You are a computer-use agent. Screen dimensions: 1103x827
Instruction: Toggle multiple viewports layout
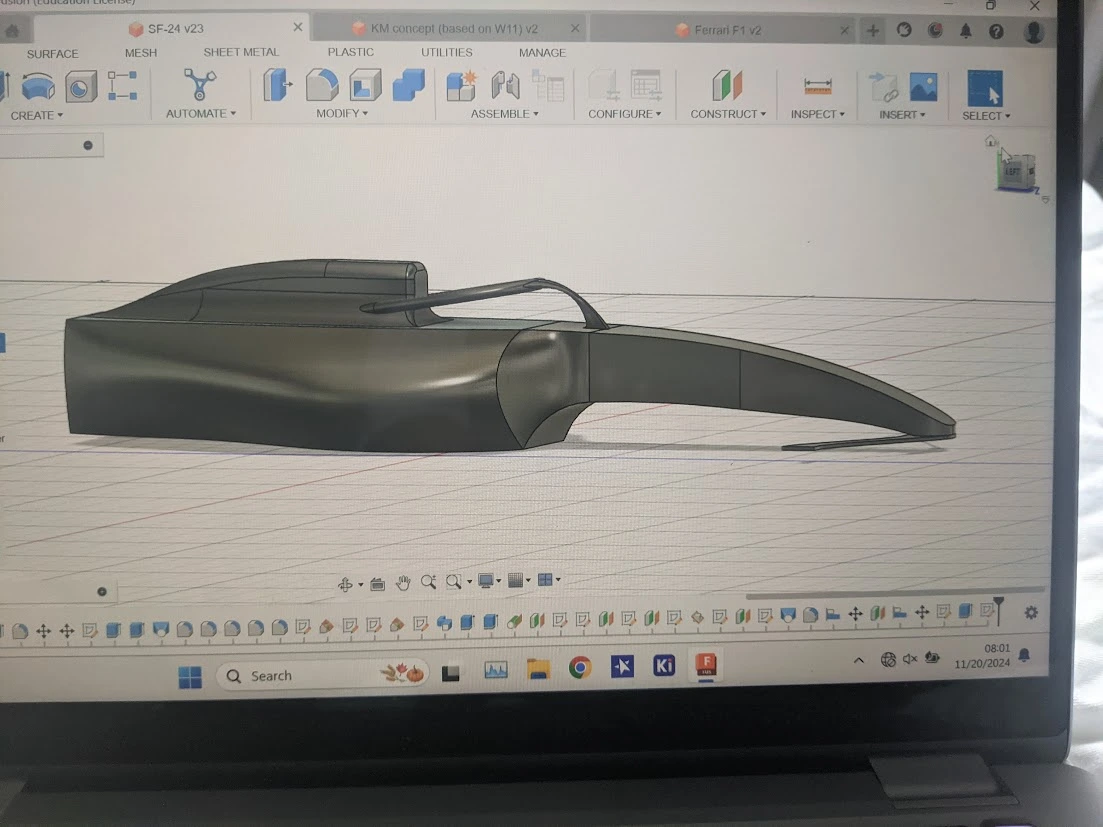544,582
